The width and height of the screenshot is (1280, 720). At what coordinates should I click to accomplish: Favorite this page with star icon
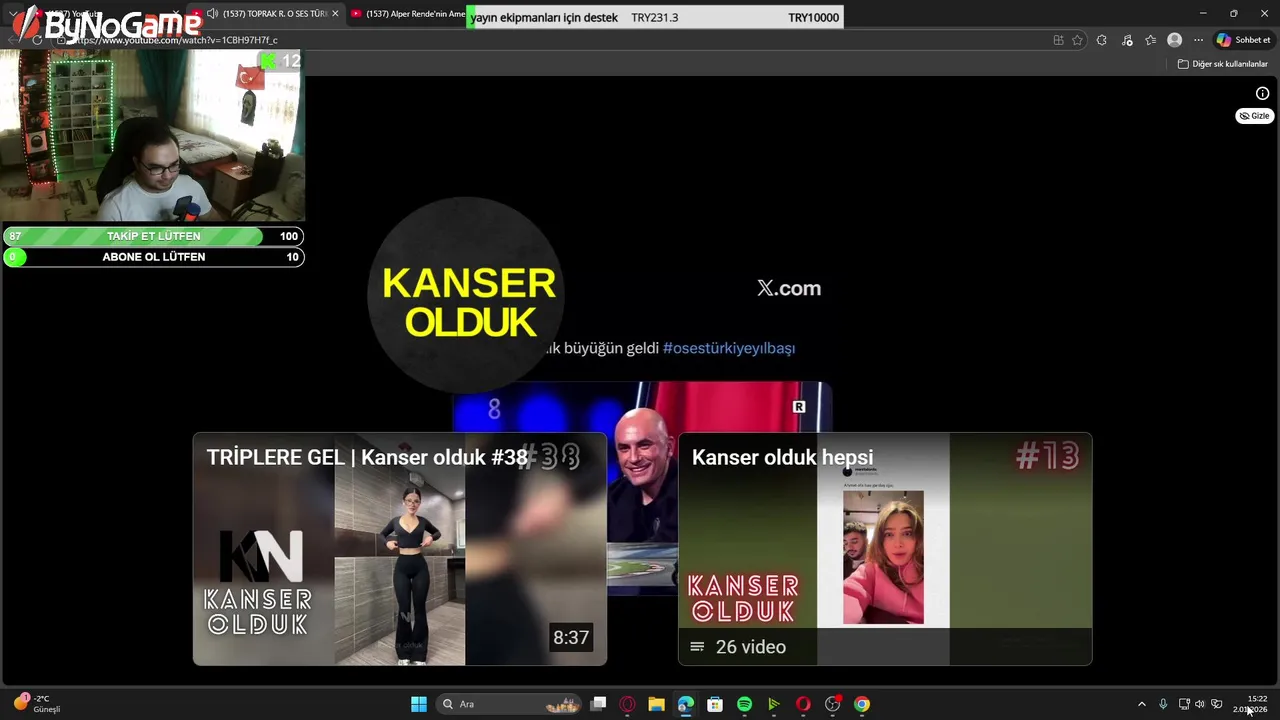pyautogui.click(x=1077, y=40)
